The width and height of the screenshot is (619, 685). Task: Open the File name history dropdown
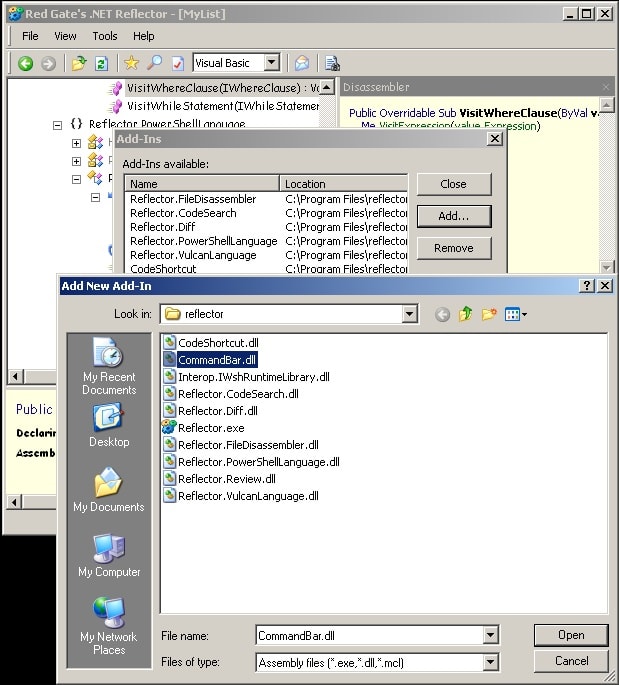(490, 635)
